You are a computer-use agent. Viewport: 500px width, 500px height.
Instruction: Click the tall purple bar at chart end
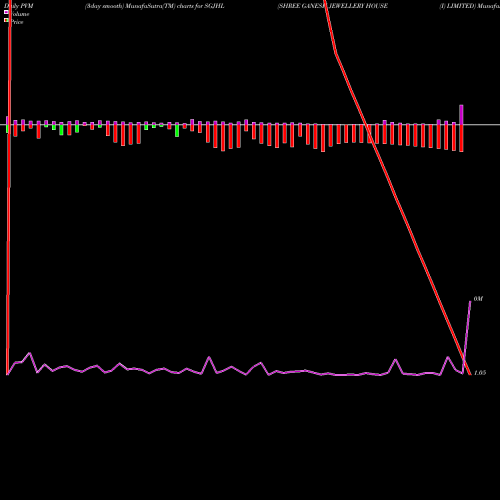(x=461, y=115)
